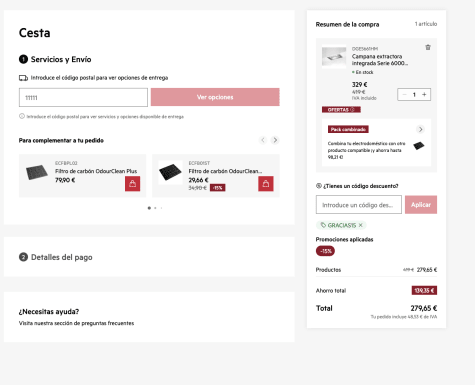Click the 329 € product price

point(359,85)
